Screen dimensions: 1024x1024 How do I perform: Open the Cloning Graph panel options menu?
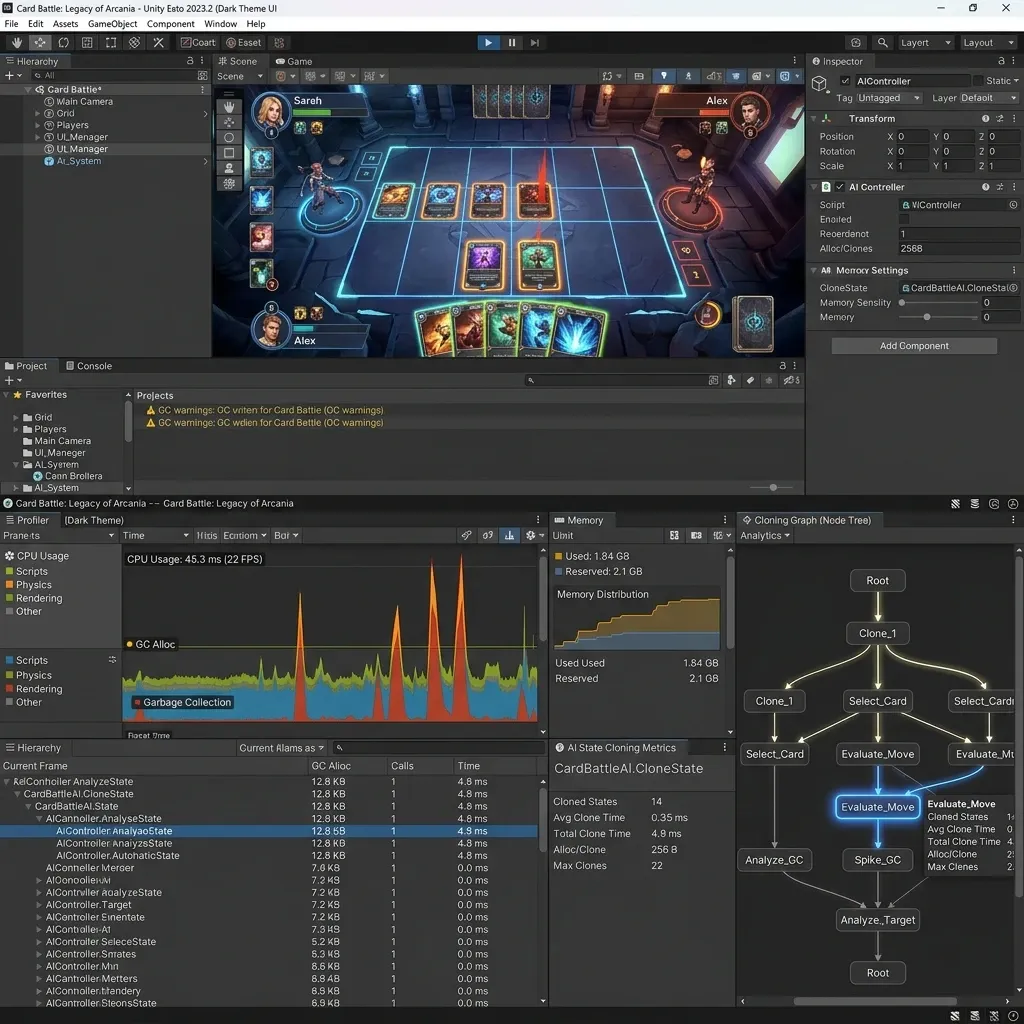point(1013,520)
